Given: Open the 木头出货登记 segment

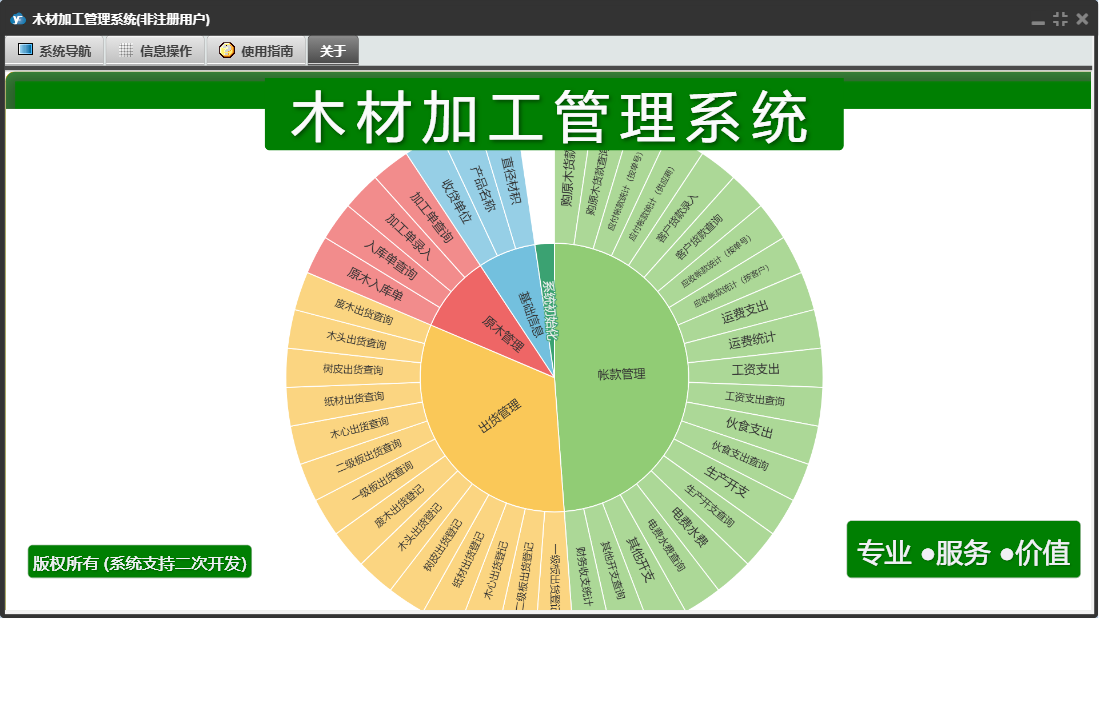Looking at the screenshot, I should 419,526.
